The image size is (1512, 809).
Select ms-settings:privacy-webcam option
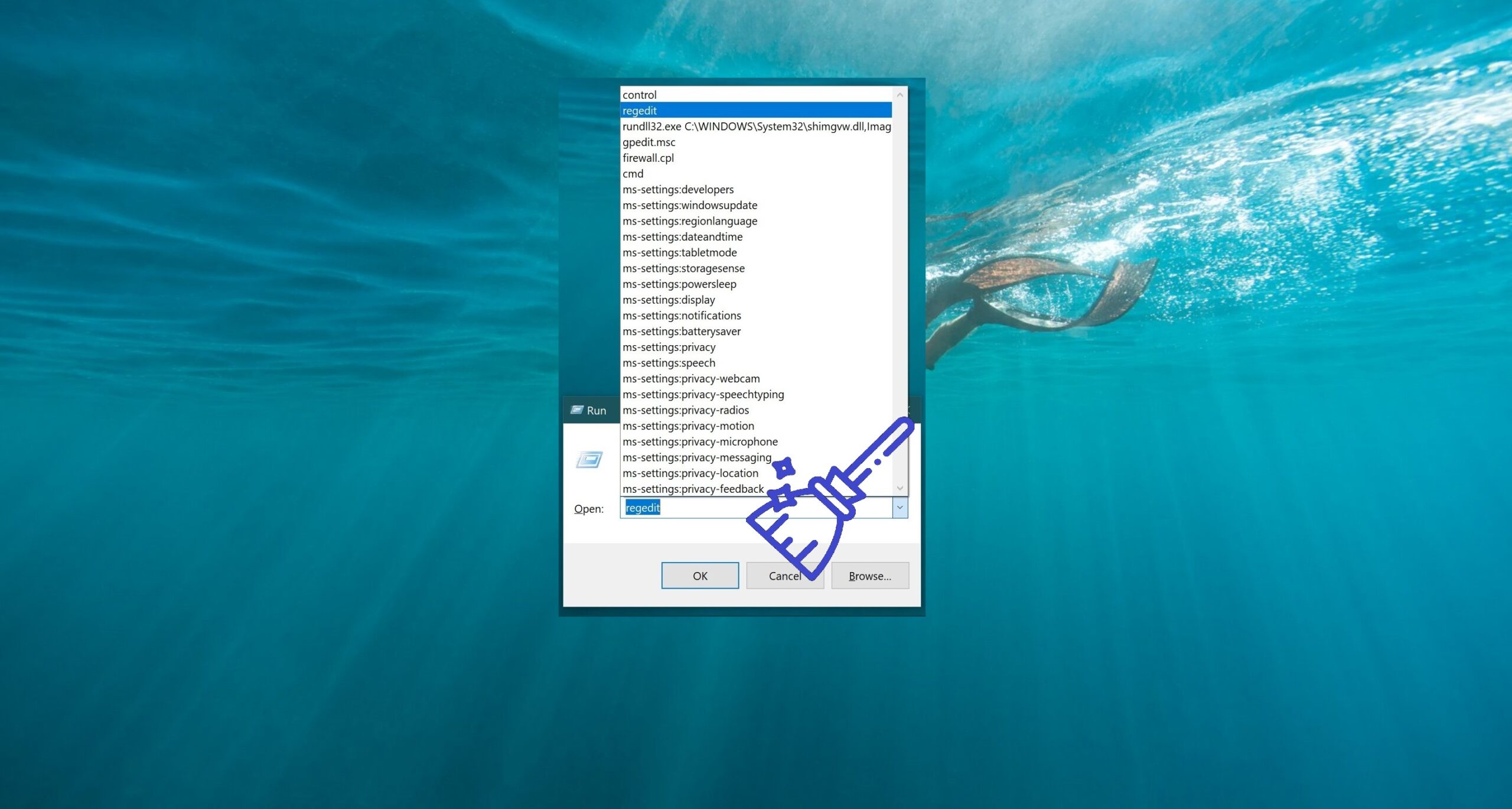point(691,379)
